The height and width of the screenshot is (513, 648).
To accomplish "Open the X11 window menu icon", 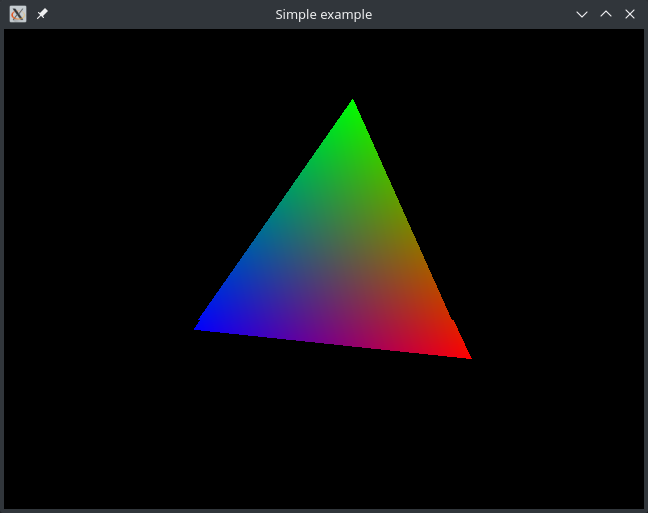I will [18, 14].
